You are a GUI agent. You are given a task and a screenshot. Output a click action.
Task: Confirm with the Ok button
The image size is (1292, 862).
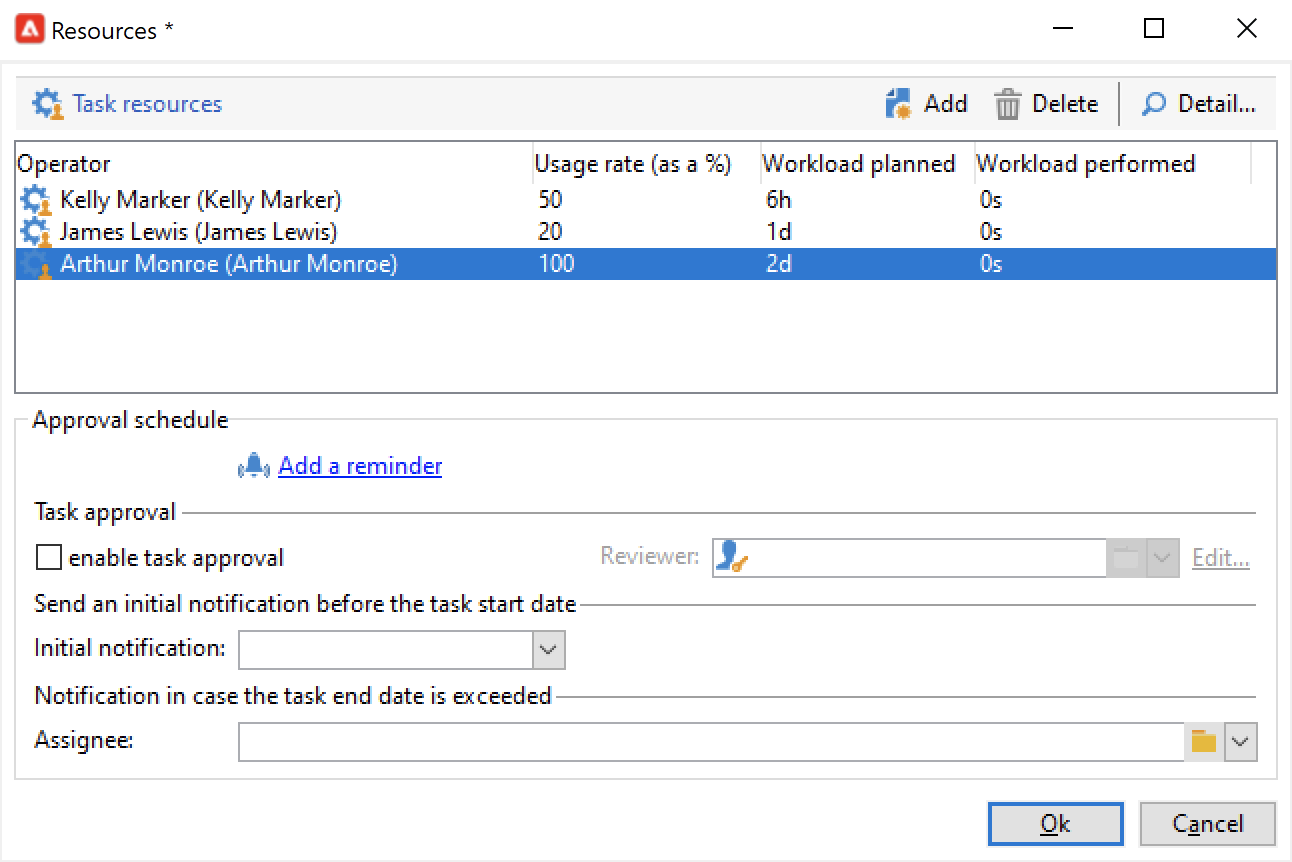(1055, 824)
